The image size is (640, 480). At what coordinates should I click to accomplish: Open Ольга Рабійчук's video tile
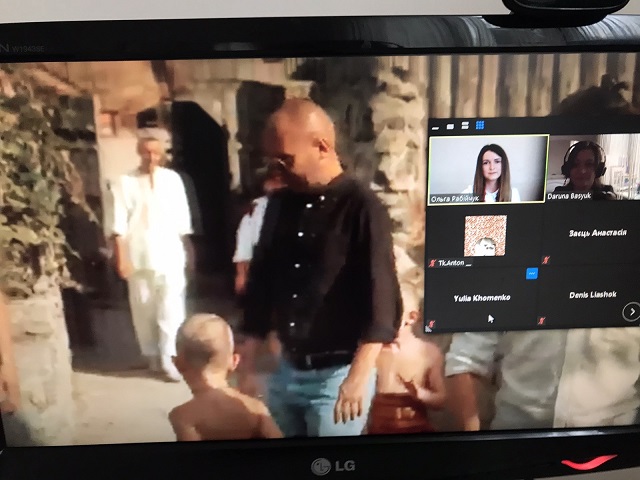[x=489, y=169]
